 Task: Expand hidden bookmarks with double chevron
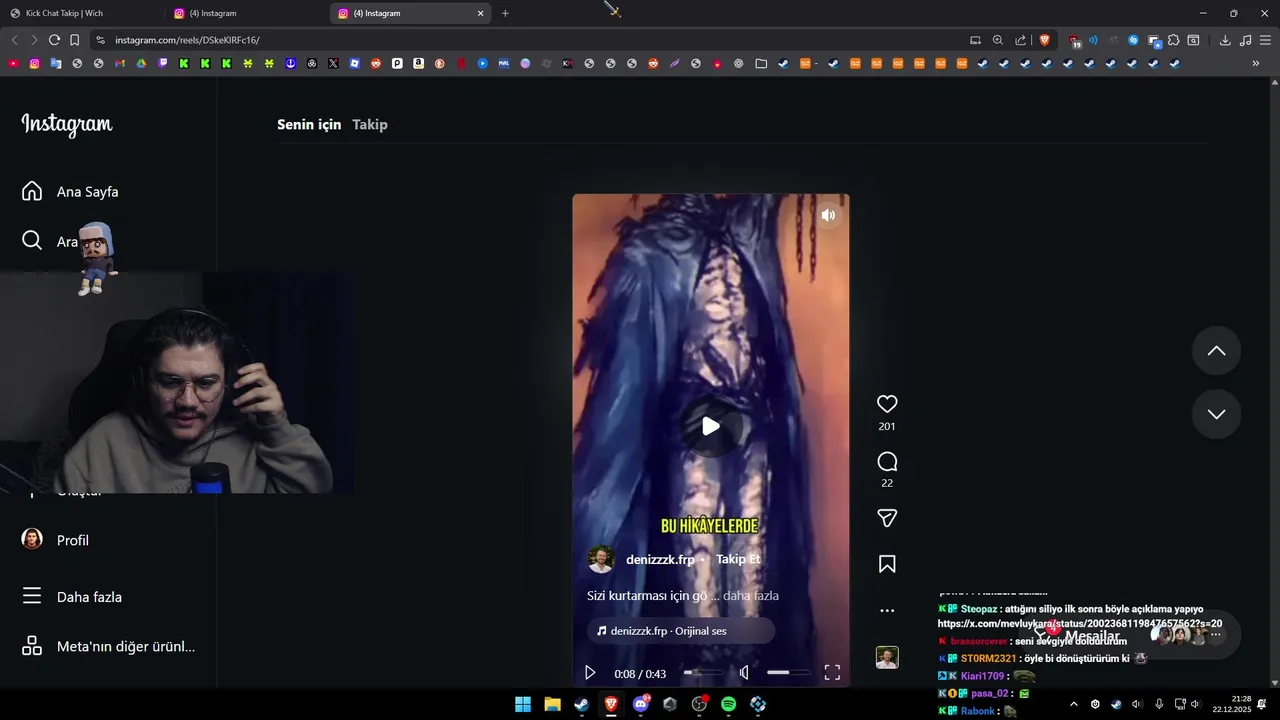click(x=1256, y=63)
